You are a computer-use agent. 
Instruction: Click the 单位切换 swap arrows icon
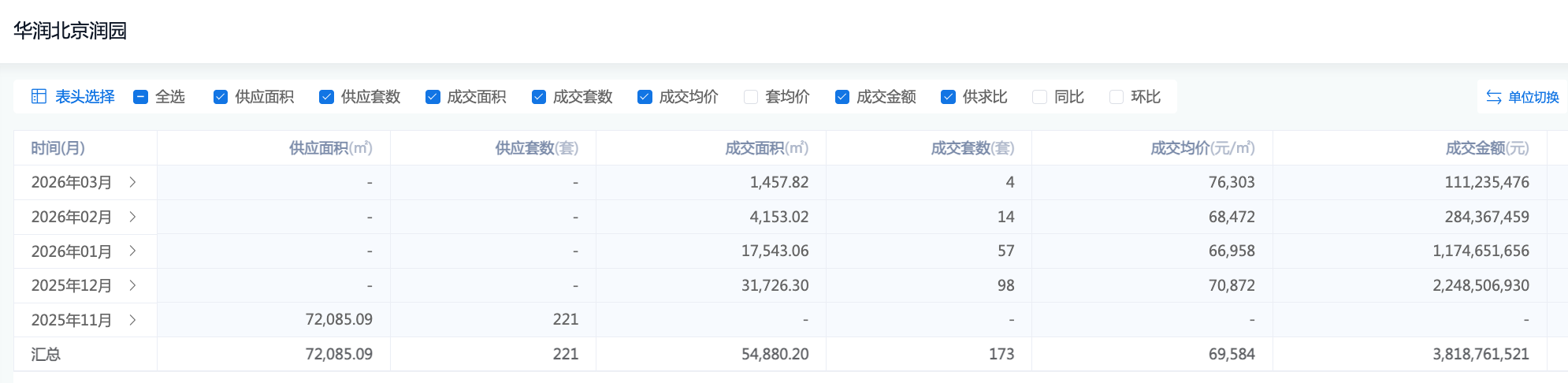tap(1493, 97)
